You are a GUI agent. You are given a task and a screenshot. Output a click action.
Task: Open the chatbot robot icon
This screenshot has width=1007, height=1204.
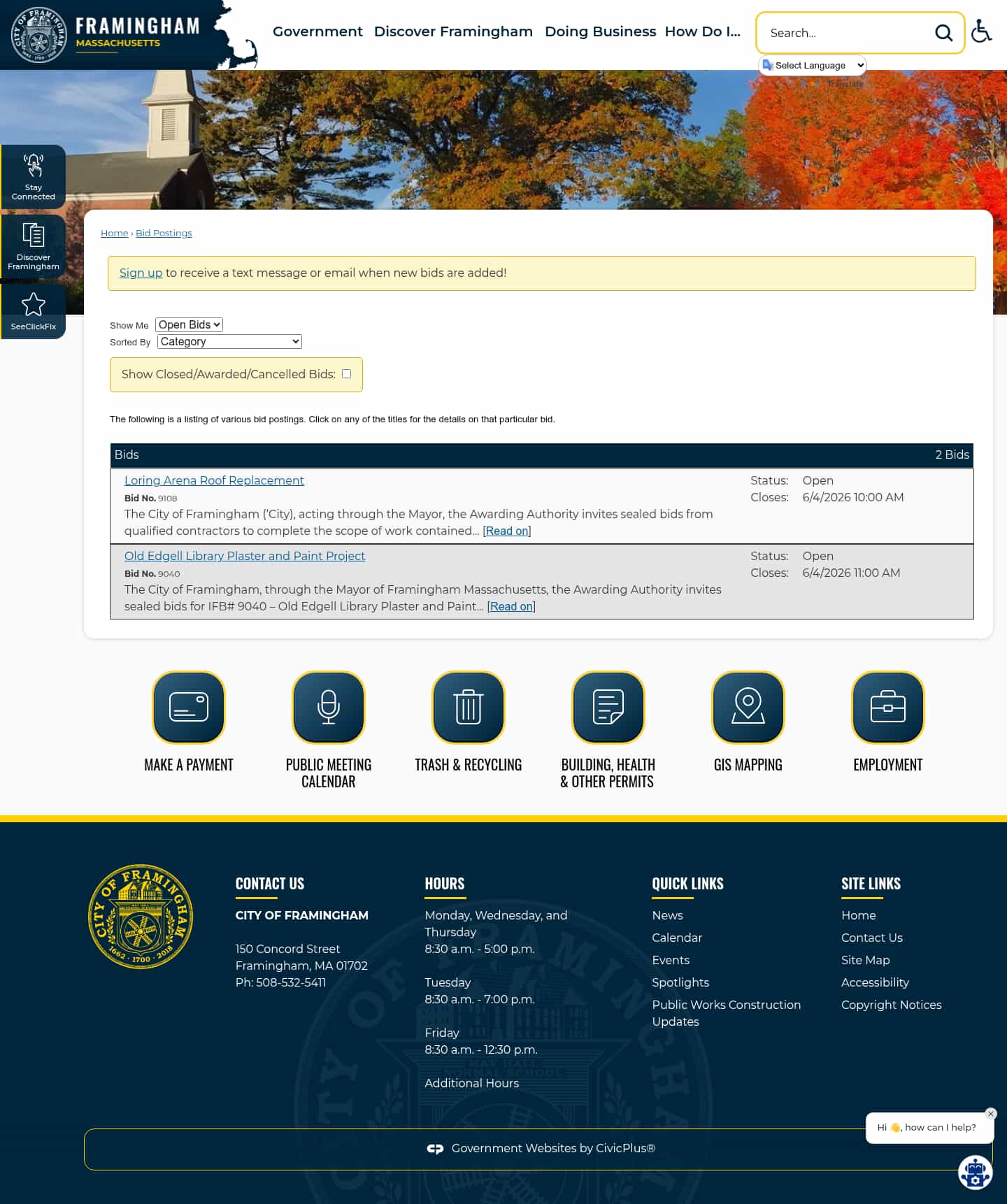(975, 1173)
